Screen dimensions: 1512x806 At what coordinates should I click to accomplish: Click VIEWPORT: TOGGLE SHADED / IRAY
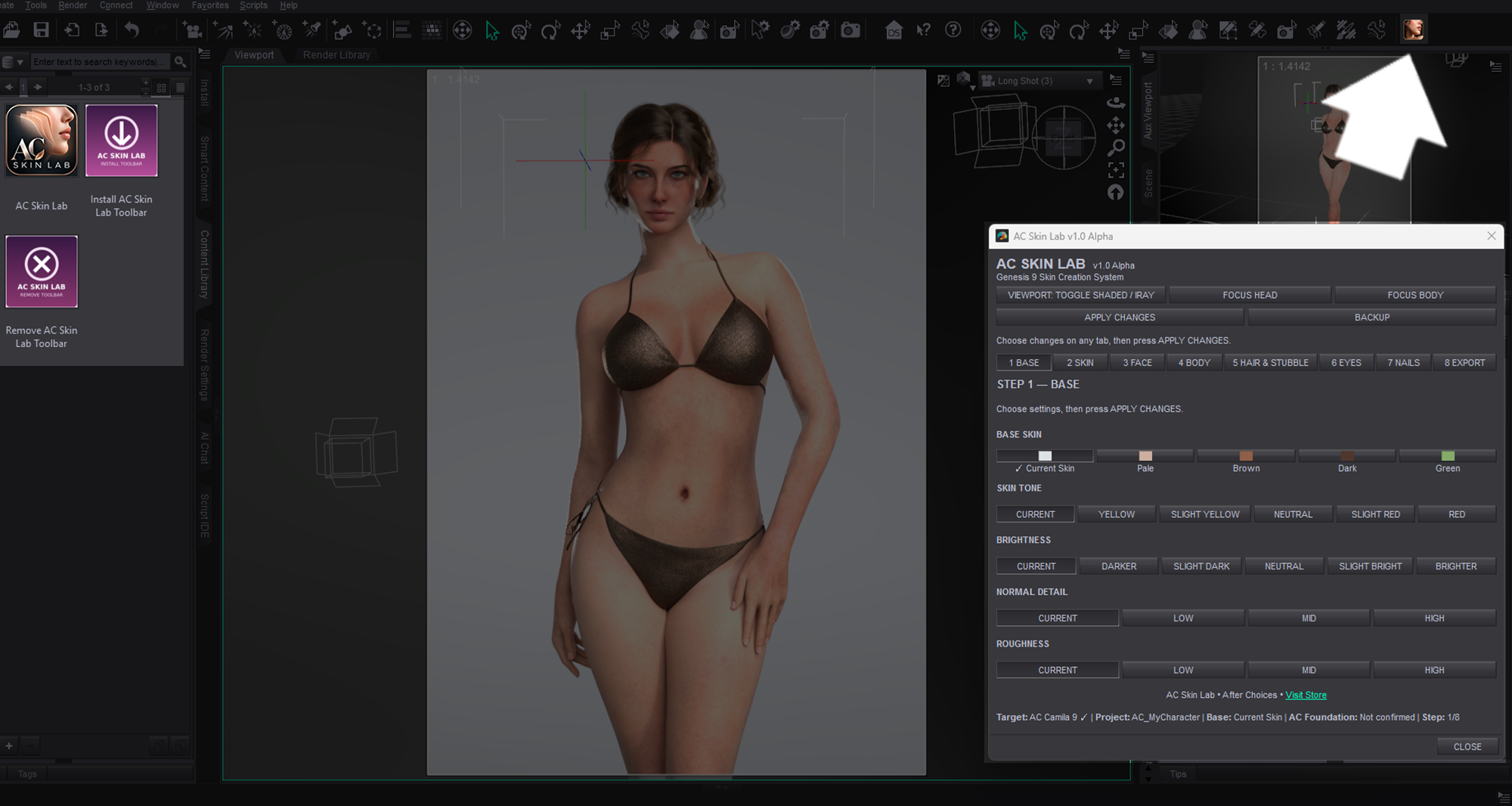click(1081, 296)
